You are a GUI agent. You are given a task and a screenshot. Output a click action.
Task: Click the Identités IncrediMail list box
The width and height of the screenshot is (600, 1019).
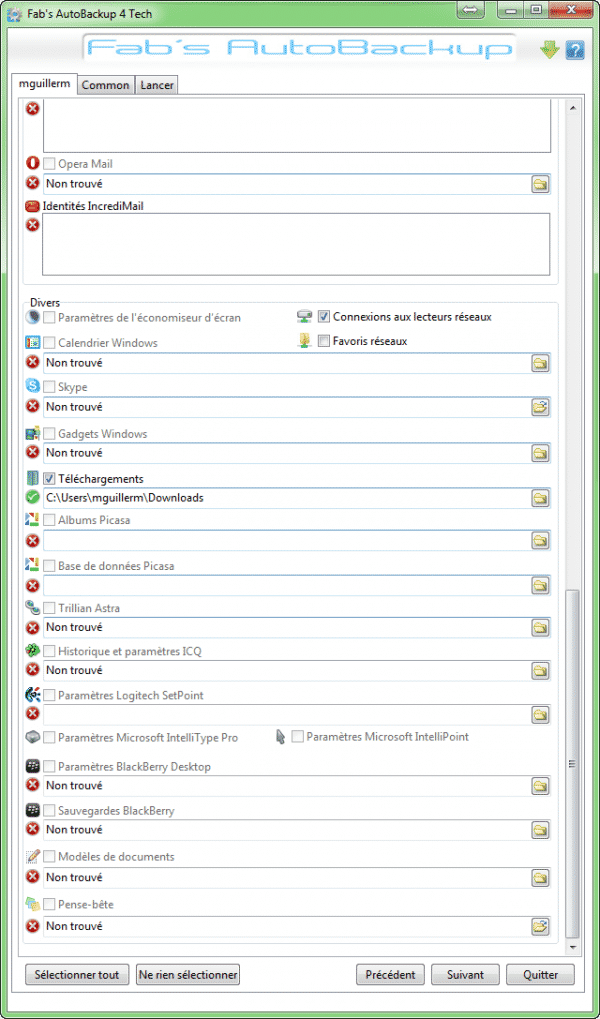tap(296, 244)
